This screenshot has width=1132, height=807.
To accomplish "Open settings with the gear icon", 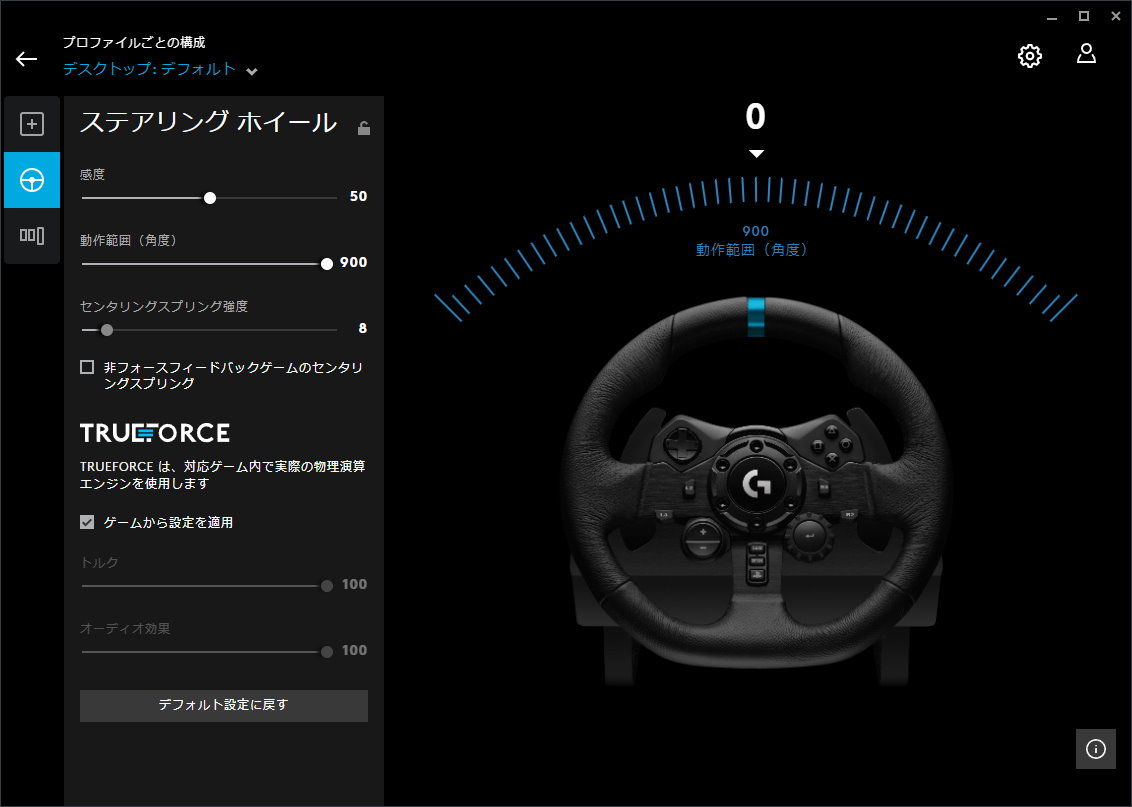I will [x=1029, y=56].
